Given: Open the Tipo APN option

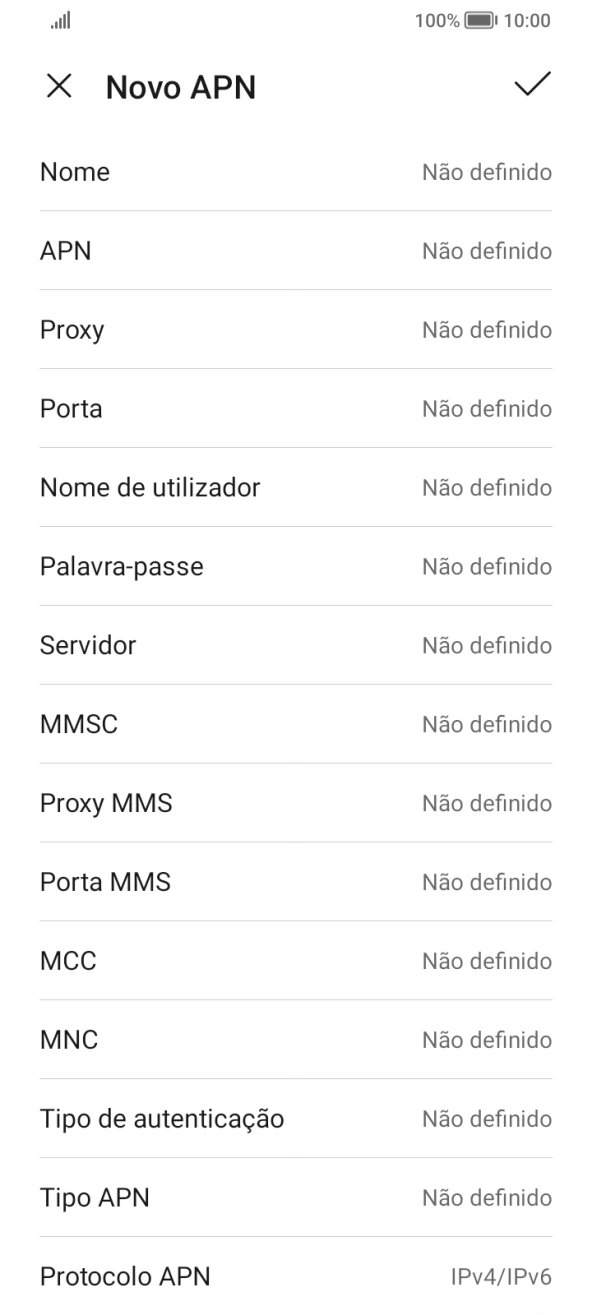Looking at the screenshot, I should (x=296, y=1198).
